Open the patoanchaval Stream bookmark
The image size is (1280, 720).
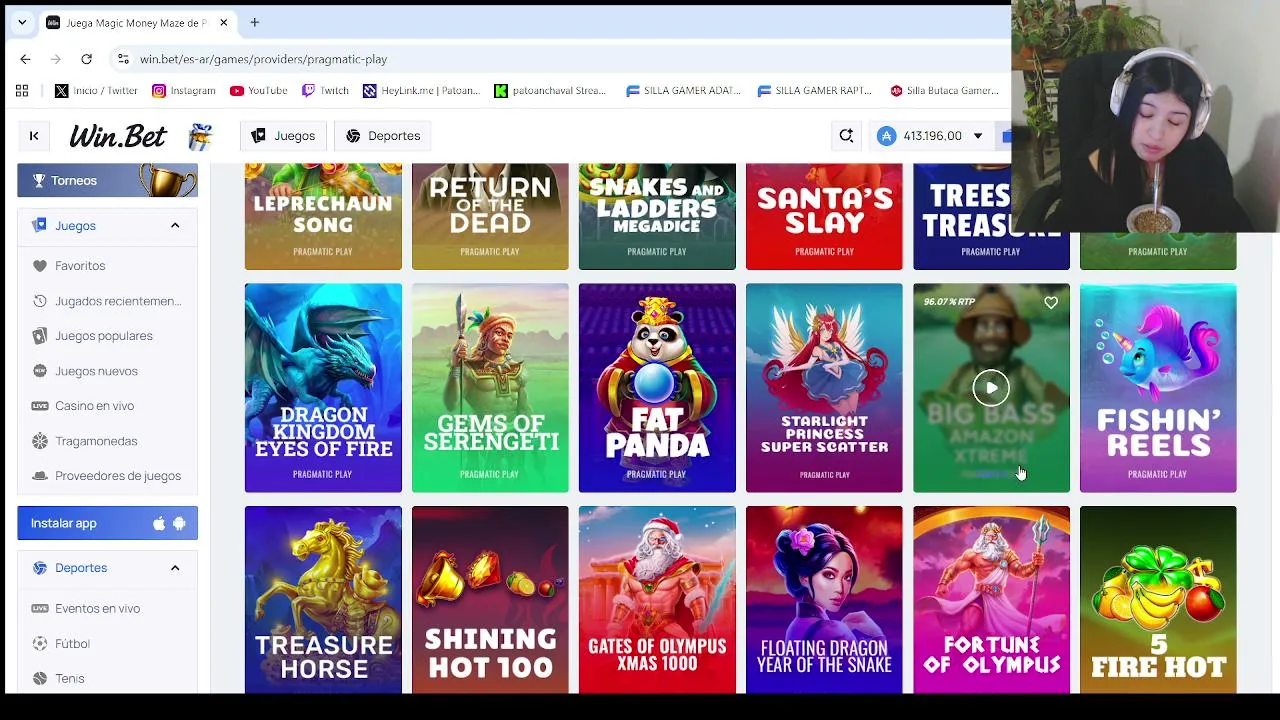click(550, 91)
